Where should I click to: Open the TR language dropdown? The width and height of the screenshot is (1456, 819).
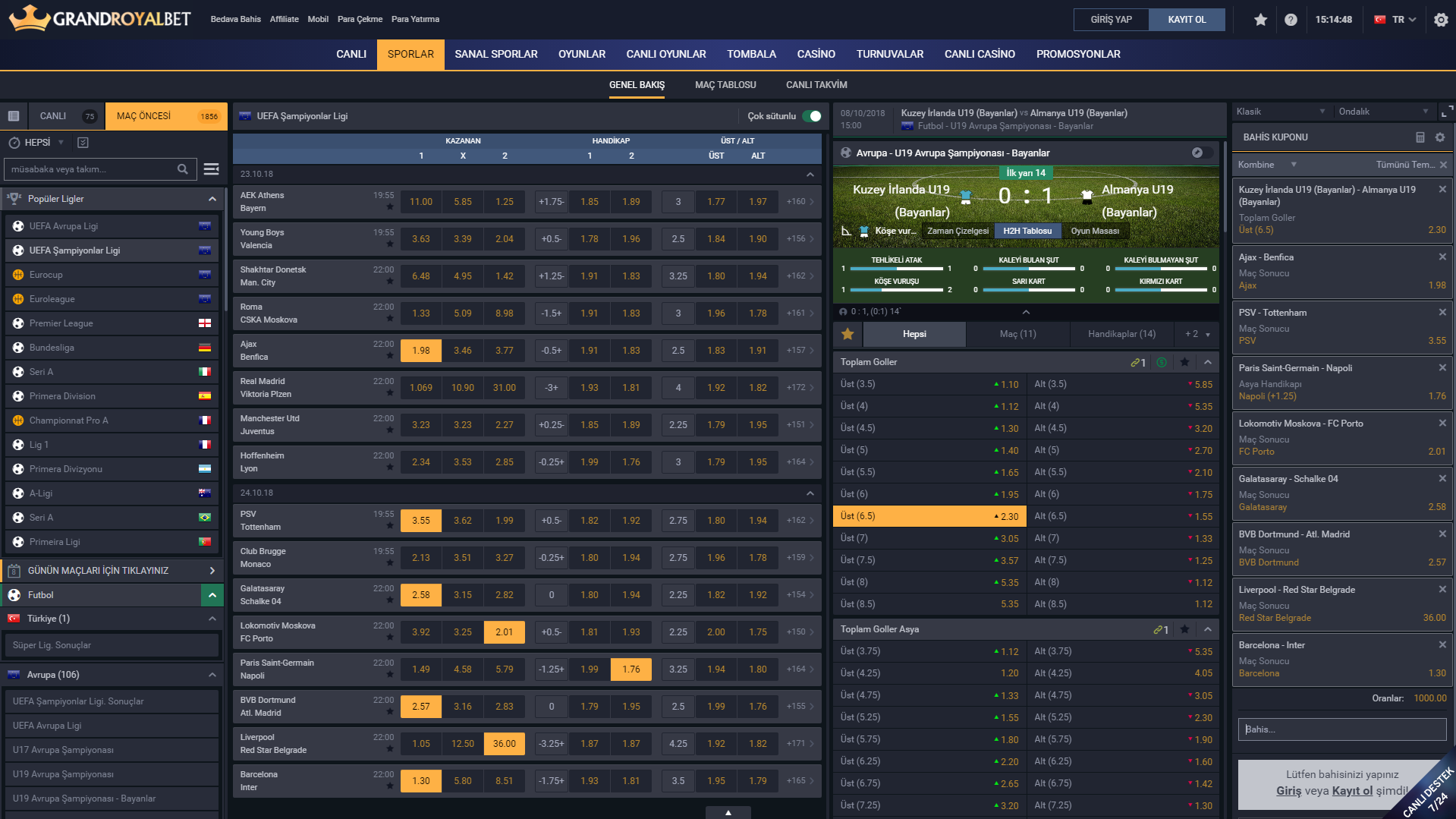(1397, 20)
